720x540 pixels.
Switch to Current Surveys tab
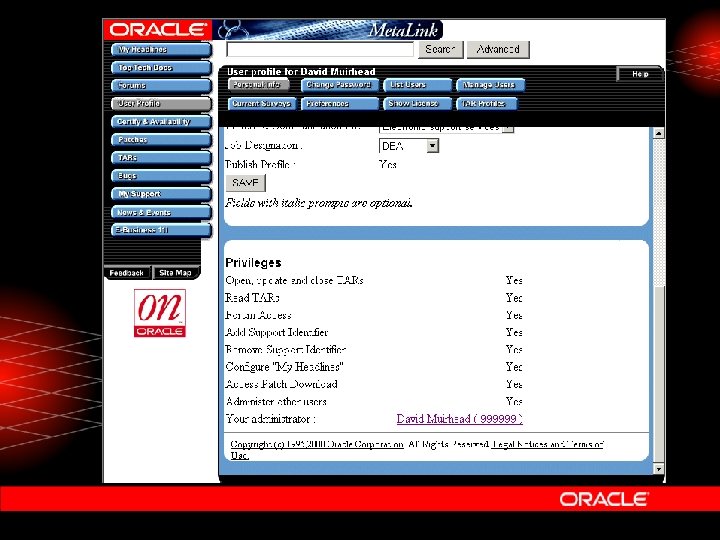coord(262,104)
